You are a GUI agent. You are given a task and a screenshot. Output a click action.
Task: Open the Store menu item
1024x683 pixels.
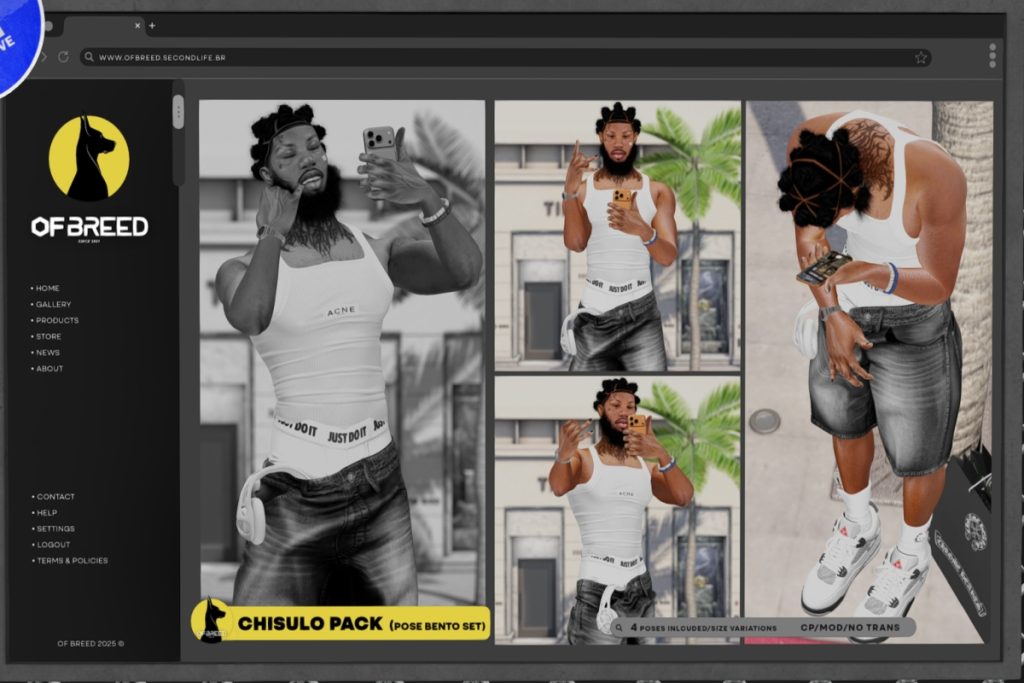point(46,336)
